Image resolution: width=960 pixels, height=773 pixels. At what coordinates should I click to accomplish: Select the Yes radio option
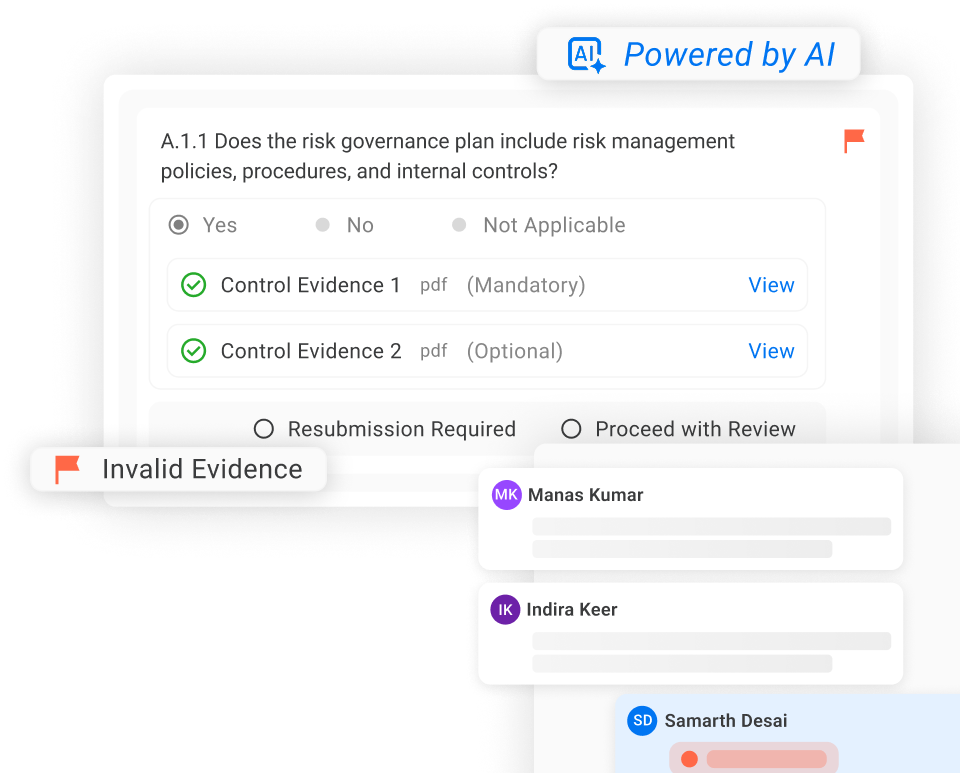click(179, 225)
